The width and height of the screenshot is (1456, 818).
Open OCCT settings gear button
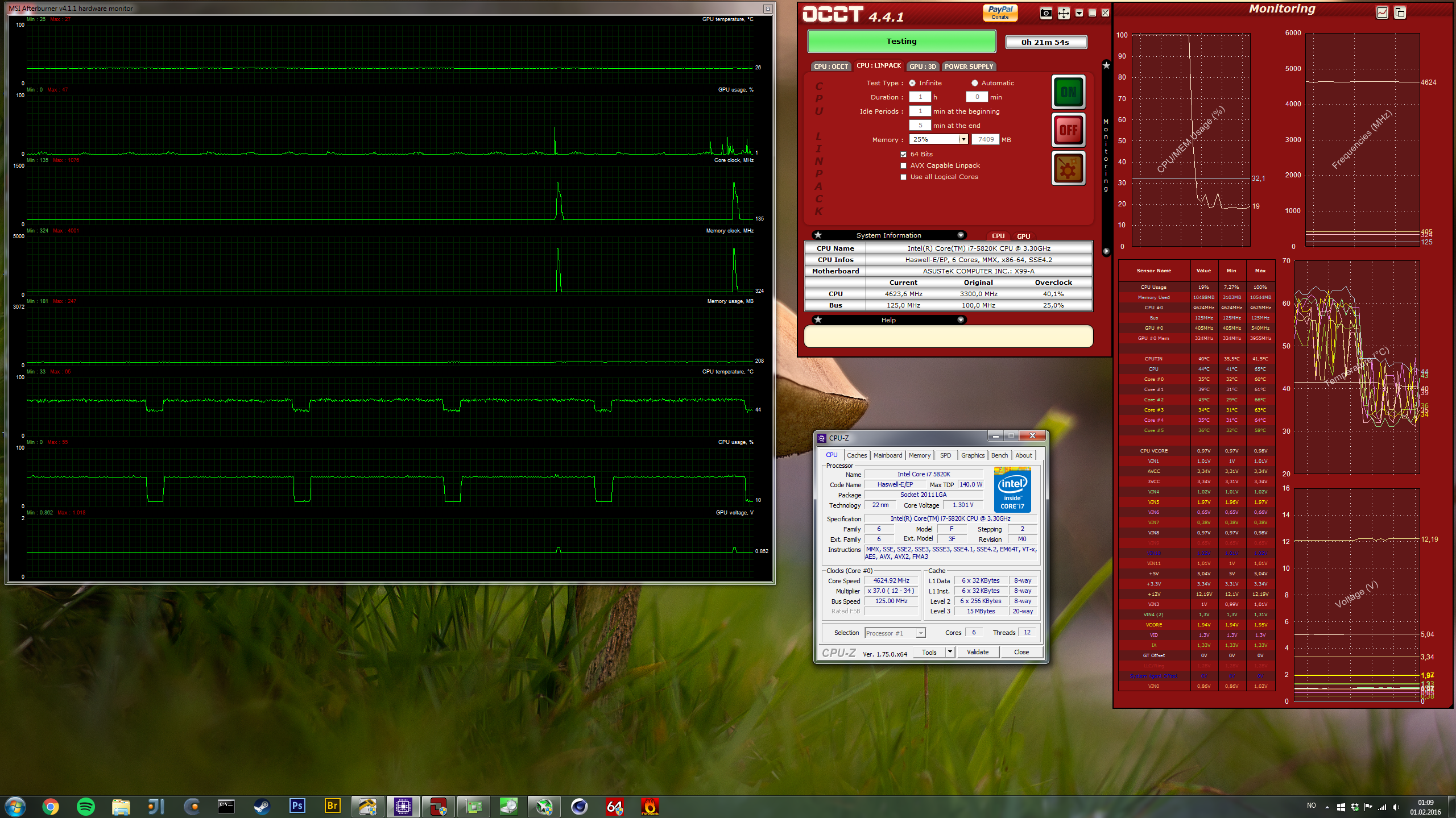[x=1068, y=168]
